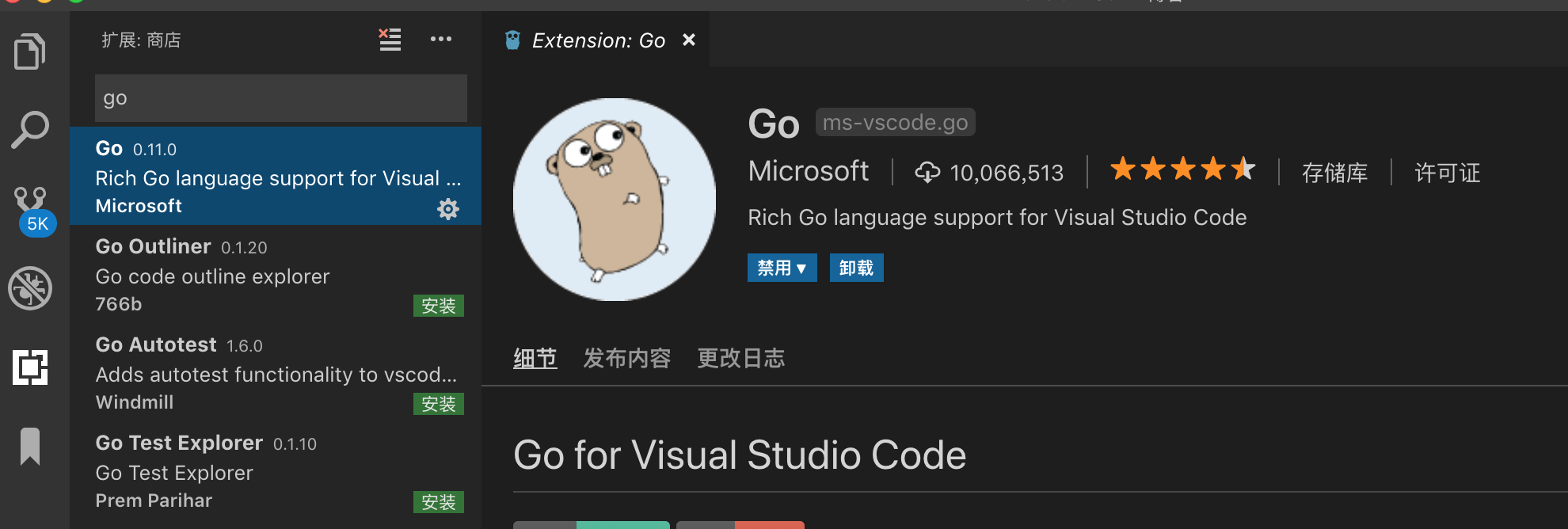This screenshot has width=1568, height=529.
Task: Open the 许可证 license link
Action: [x=1448, y=173]
